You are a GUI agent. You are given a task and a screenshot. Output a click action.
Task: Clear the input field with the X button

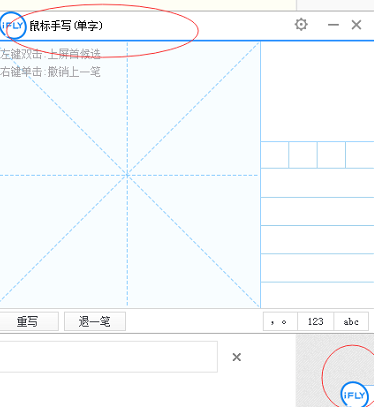pyautogui.click(x=237, y=357)
